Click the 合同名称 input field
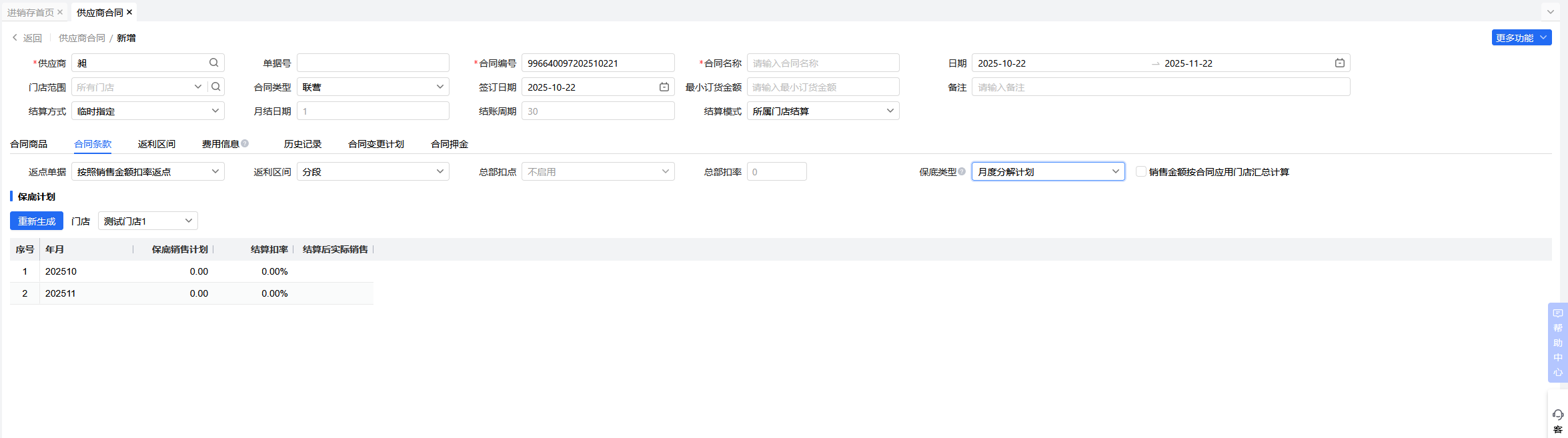Viewport: 1568px width, 438px height. pyautogui.click(x=823, y=63)
